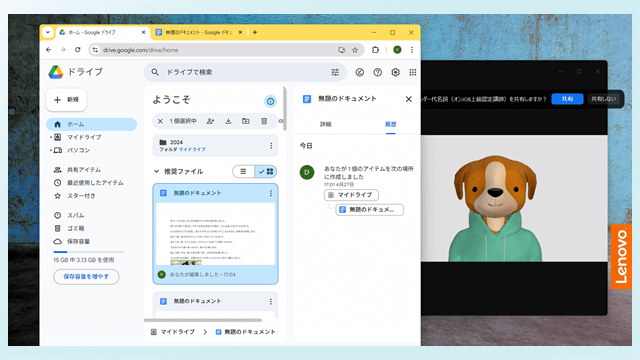Open the browser extensions puzzle icon
This screenshot has height=360, width=640.
(x=375, y=50)
